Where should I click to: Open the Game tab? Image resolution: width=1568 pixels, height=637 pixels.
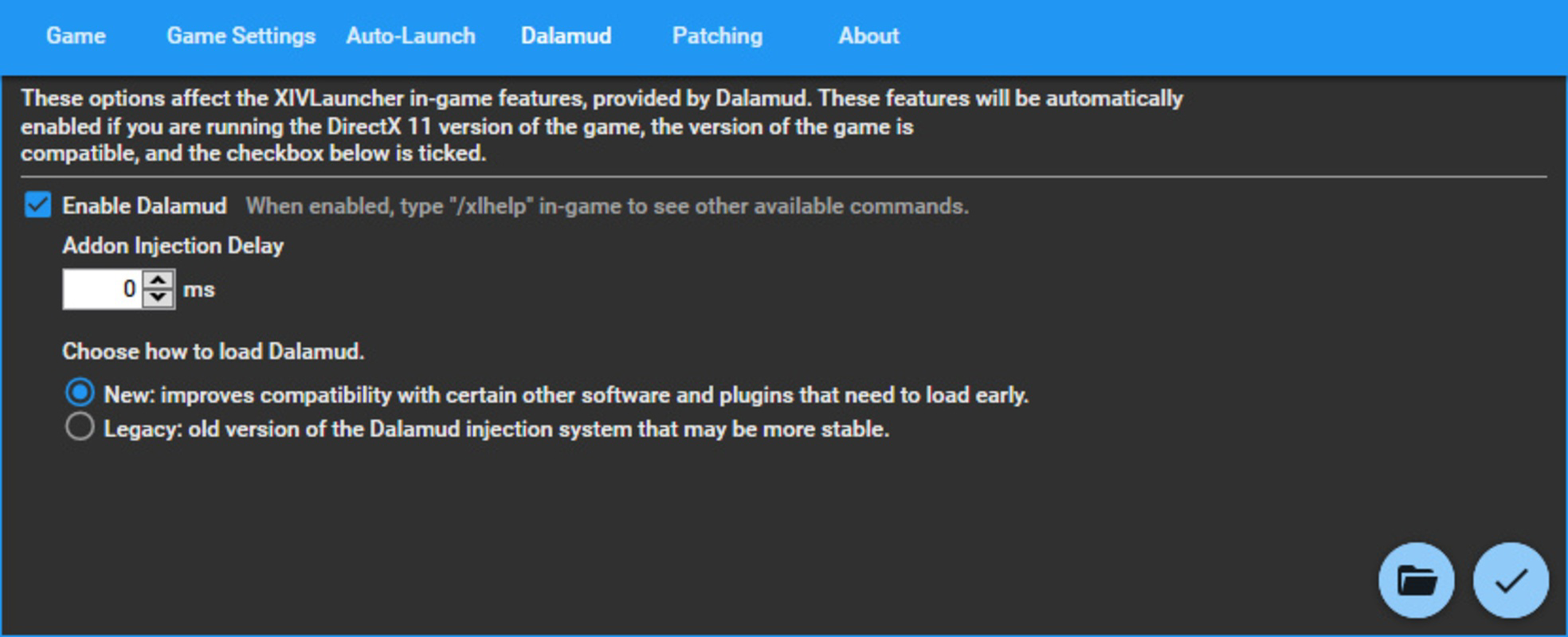pos(76,36)
